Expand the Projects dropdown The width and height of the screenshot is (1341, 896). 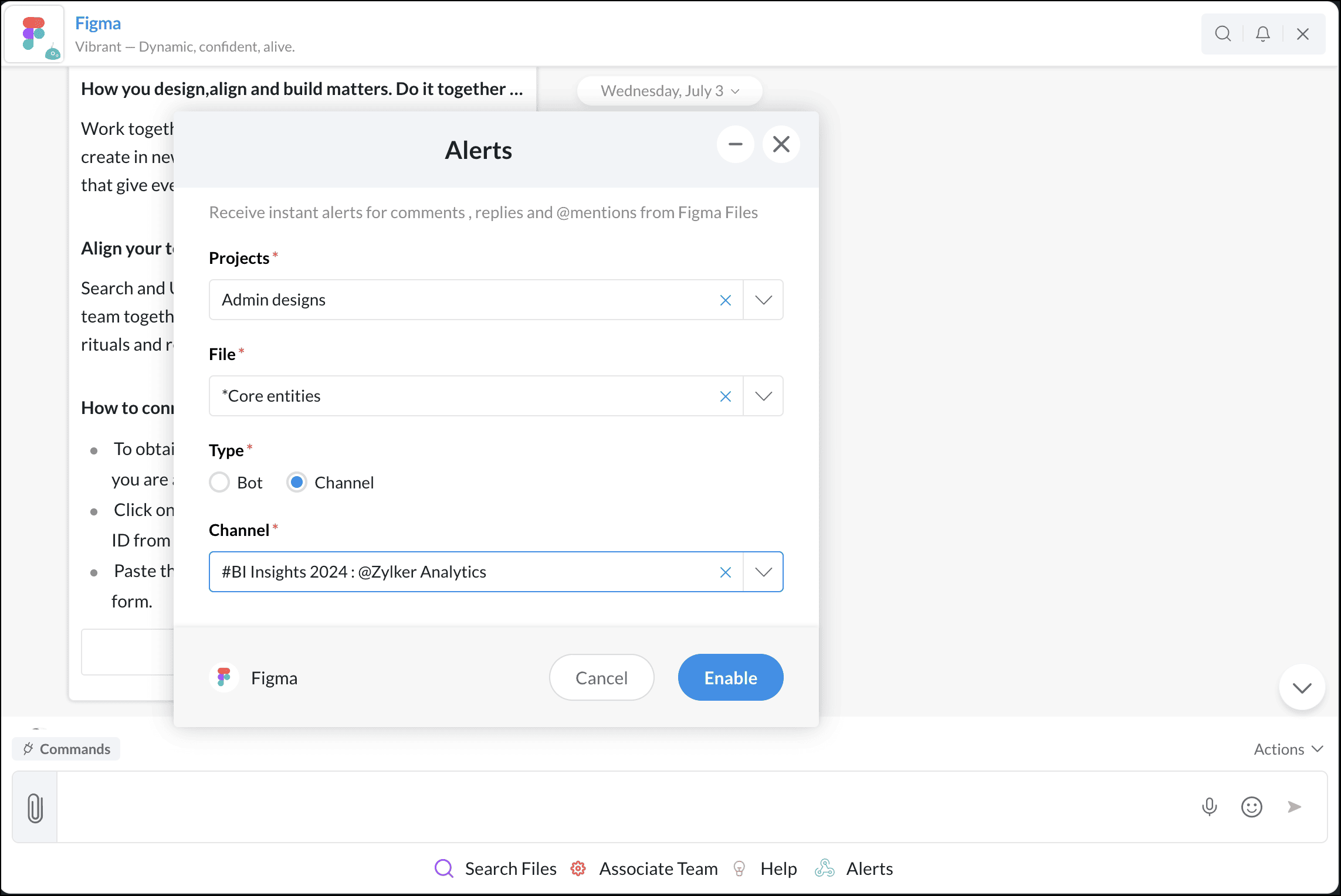(763, 300)
